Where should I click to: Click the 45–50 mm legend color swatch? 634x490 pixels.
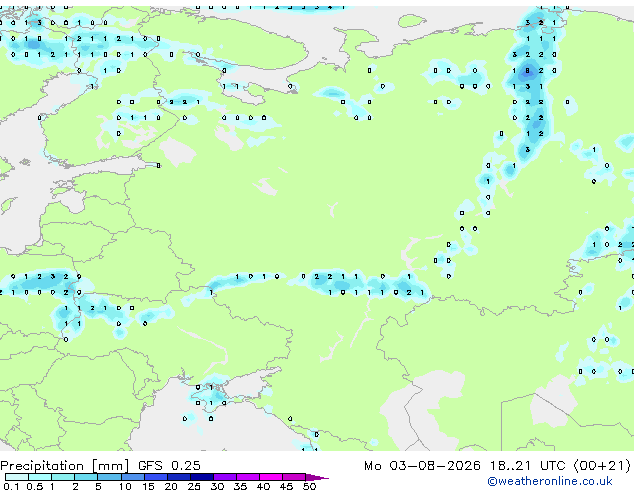click(x=294, y=477)
